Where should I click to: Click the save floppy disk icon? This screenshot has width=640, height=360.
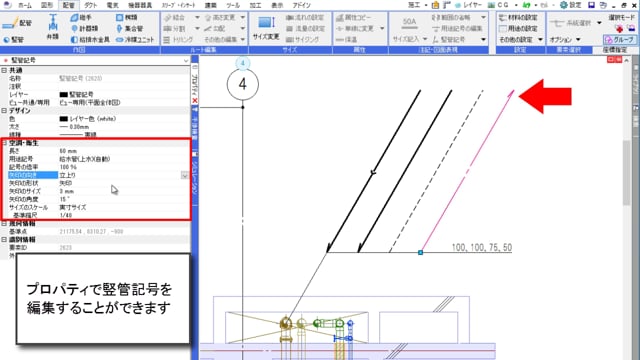[591, 5]
